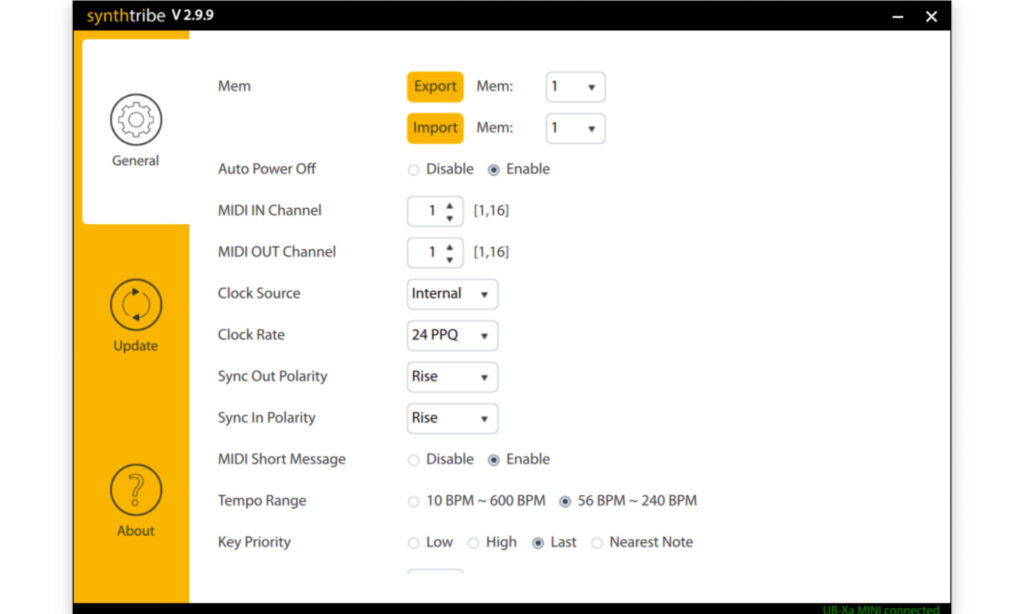Image resolution: width=1024 pixels, height=614 pixels.
Task: Click the Import button
Action: 435,128
